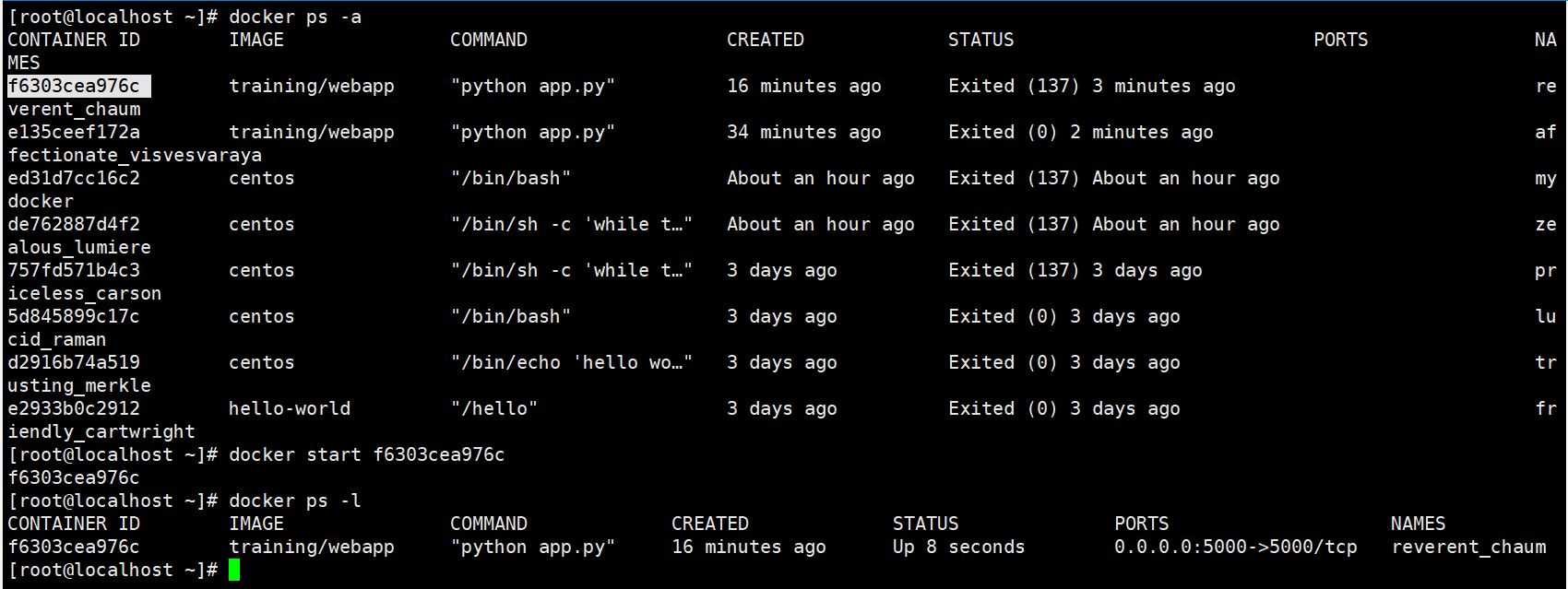The height and width of the screenshot is (589, 1568).
Task: Click the name affectionate_visvesvaraya wrapped text
Action: [x=135, y=155]
